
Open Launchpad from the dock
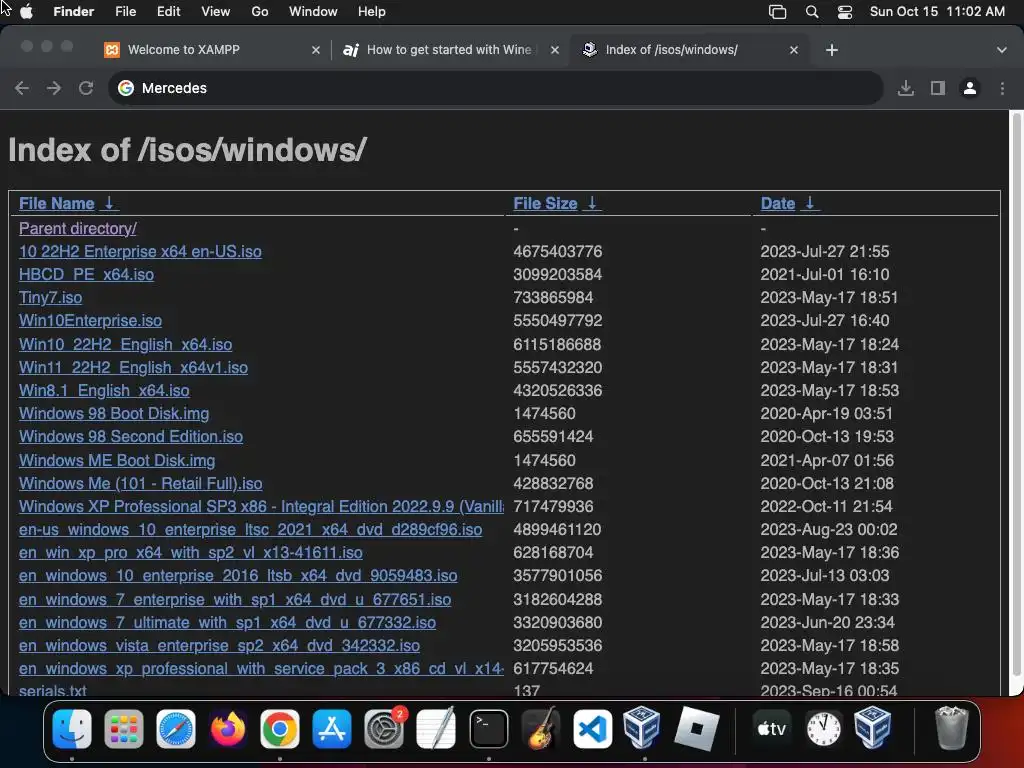[x=123, y=728]
